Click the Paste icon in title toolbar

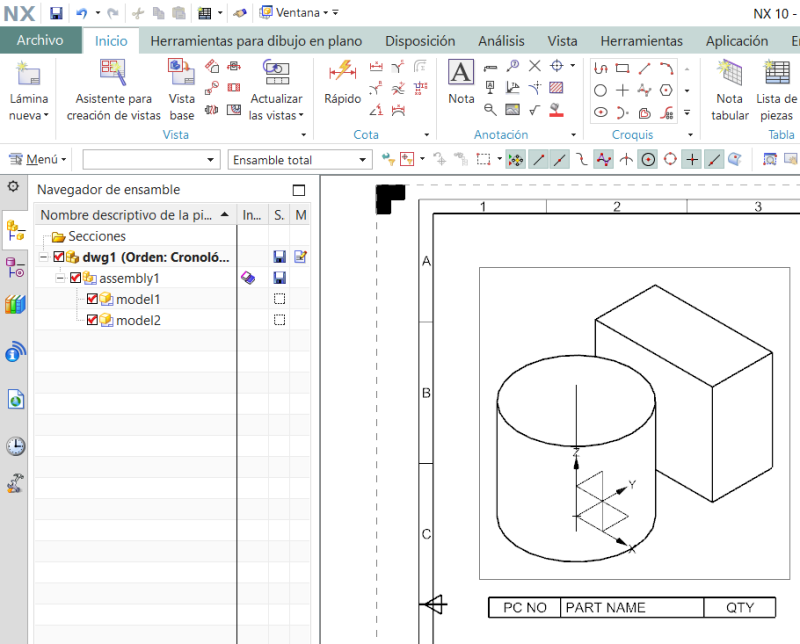pos(179,13)
